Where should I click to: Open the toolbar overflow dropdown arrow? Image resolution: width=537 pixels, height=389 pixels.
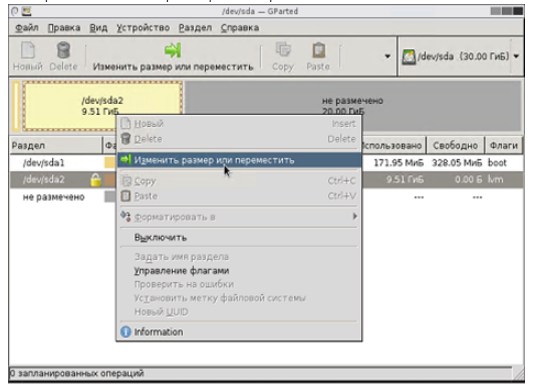pyautogui.click(x=387, y=56)
